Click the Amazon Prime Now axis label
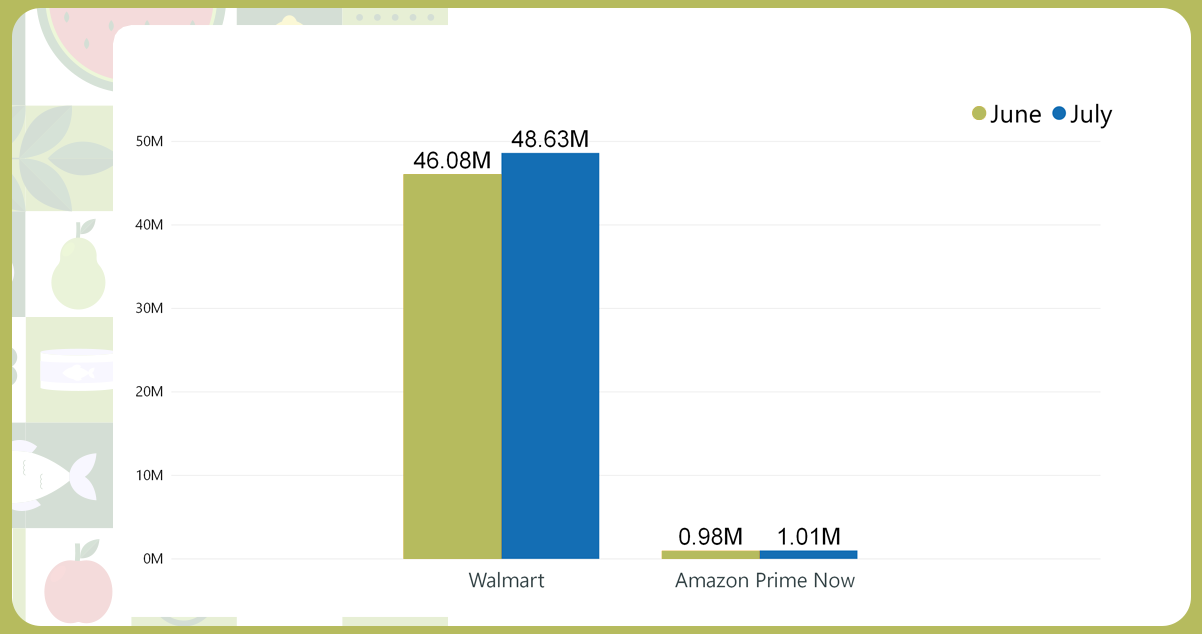The height and width of the screenshot is (634, 1202). pyautogui.click(x=765, y=580)
